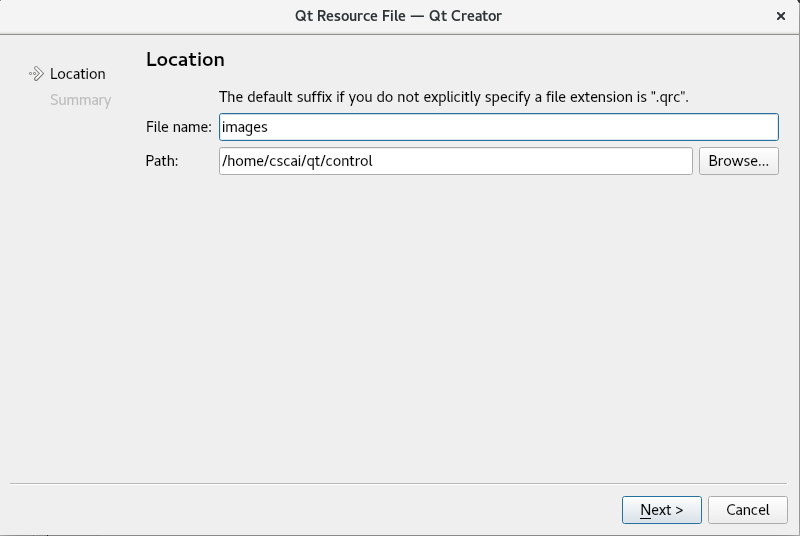The image size is (800, 536).
Task: Focus the Path input field
Action: [456, 161]
